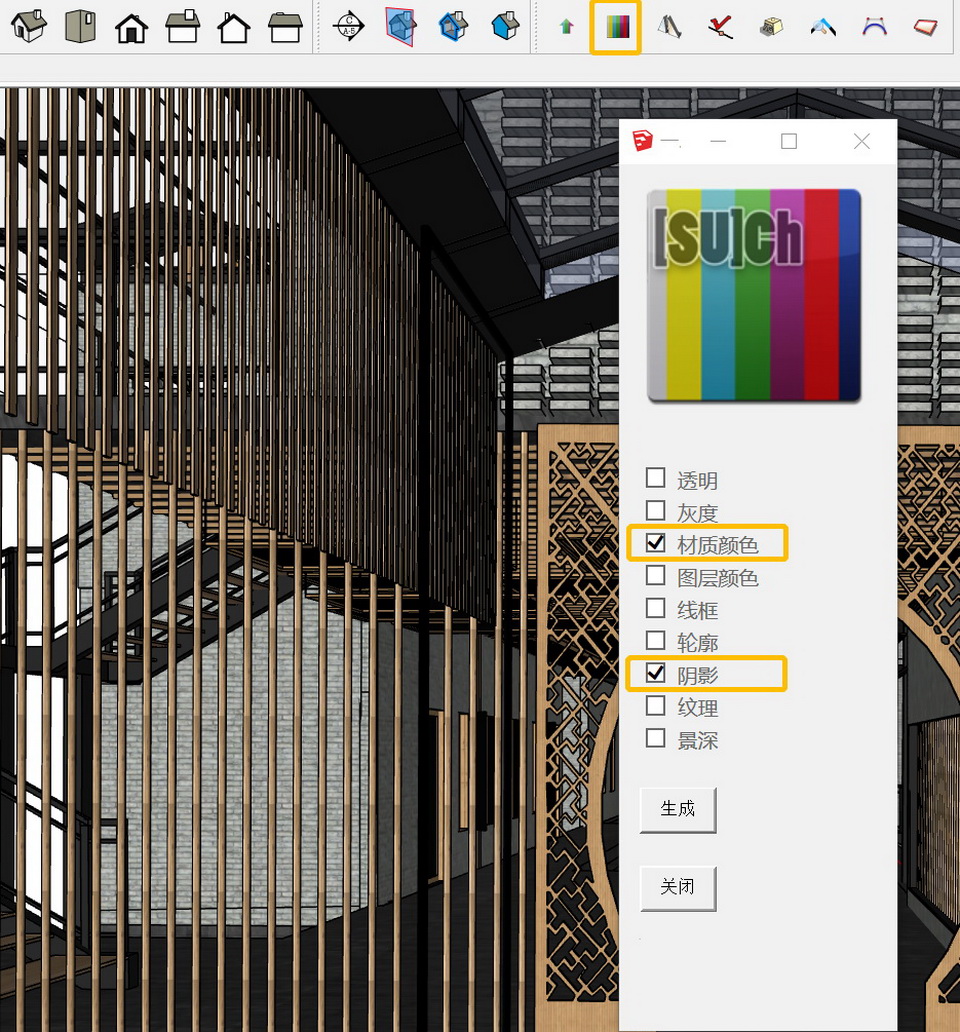
Task: Enable the 透明 checkbox
Action: tap(656, 478)
